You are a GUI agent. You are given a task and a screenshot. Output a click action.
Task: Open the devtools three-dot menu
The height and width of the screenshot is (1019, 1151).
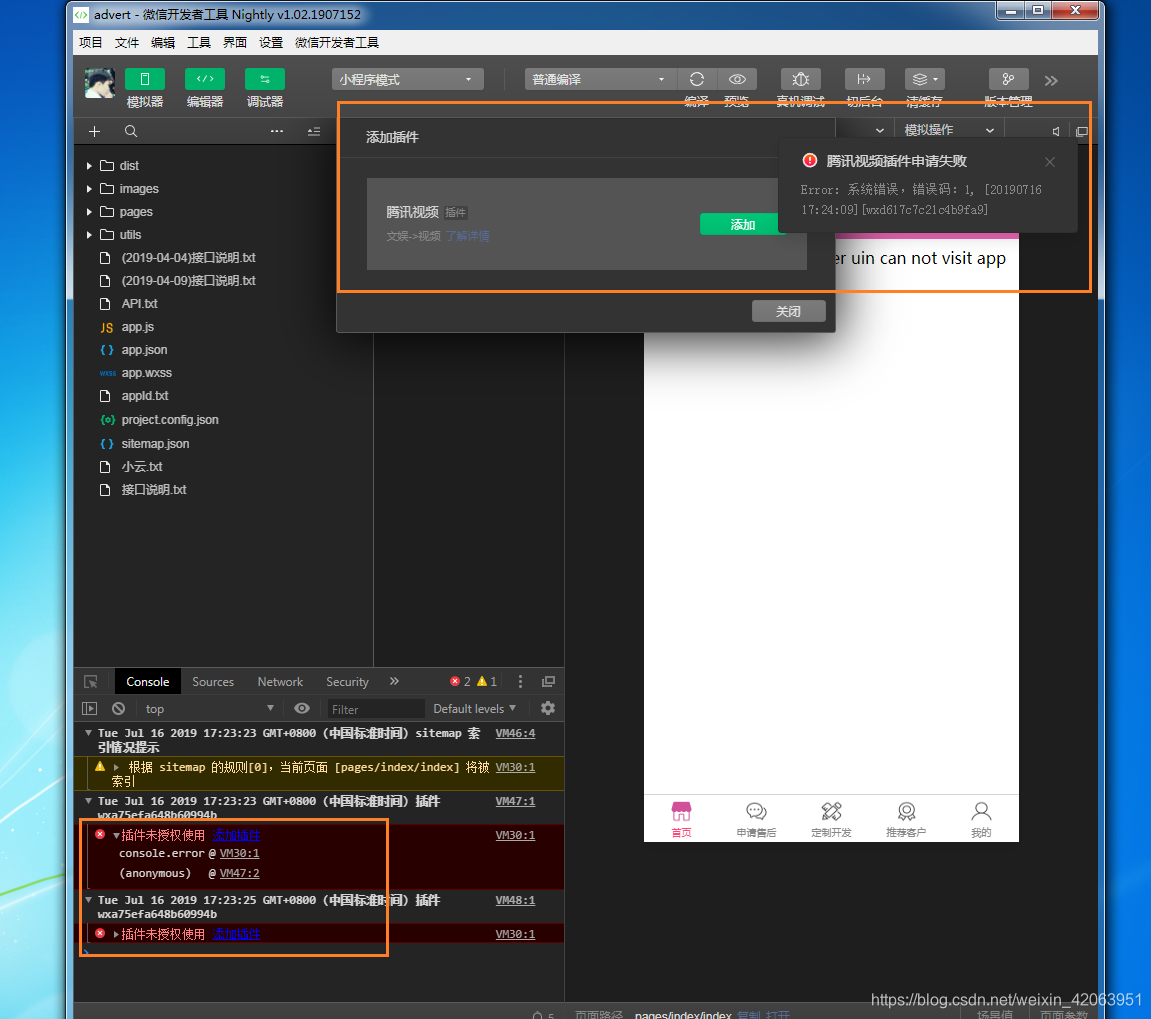click(520, 681)
